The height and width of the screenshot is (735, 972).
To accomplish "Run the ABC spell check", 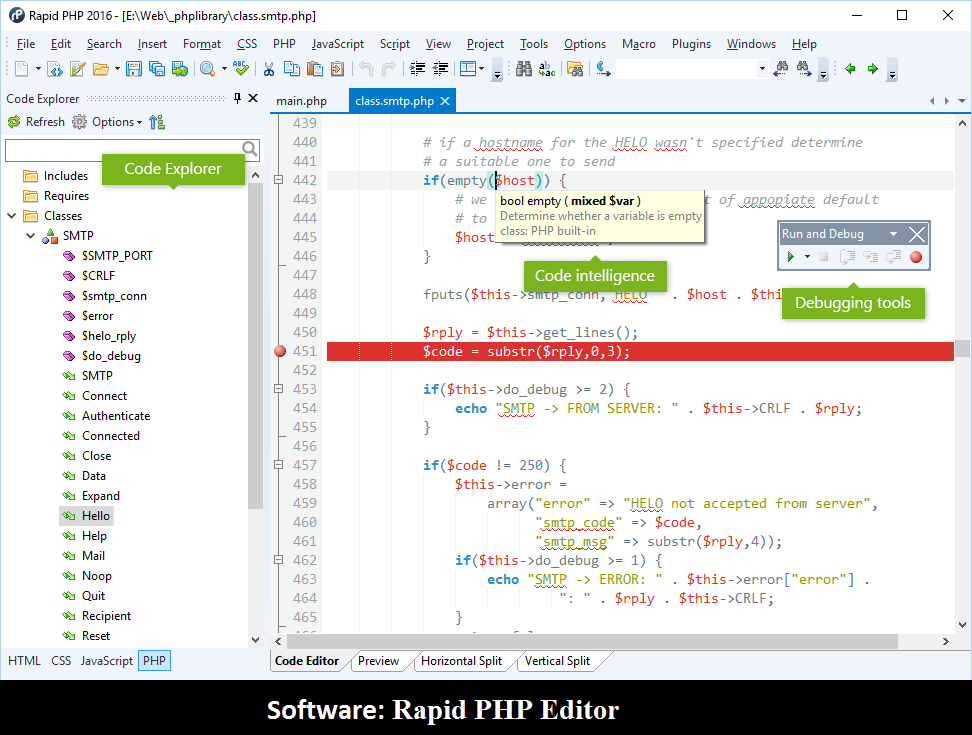I will tap(241, 69).
